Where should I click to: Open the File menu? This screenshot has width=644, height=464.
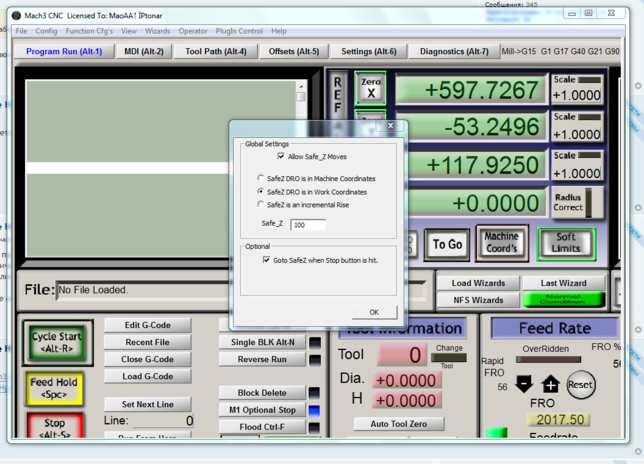tap(21, 31)
